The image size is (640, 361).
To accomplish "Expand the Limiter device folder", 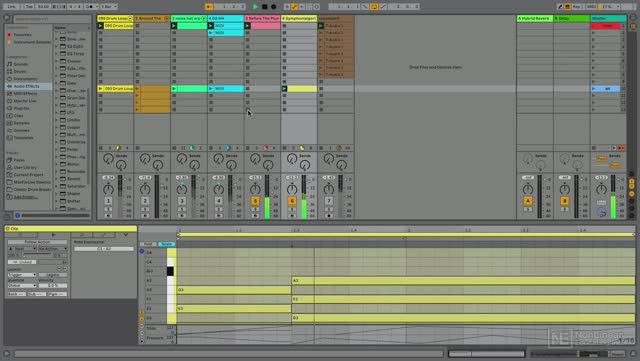I will coord(57,120).
